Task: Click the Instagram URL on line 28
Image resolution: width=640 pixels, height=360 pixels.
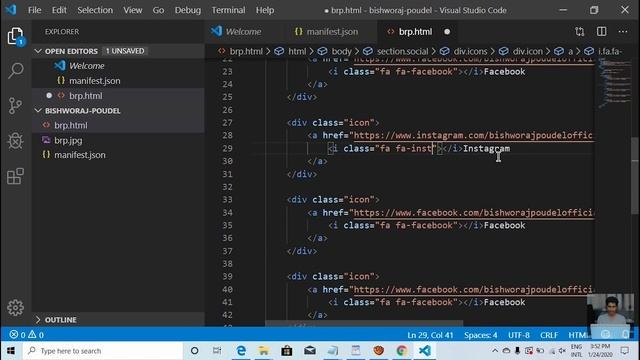Action: click(473, 136)
